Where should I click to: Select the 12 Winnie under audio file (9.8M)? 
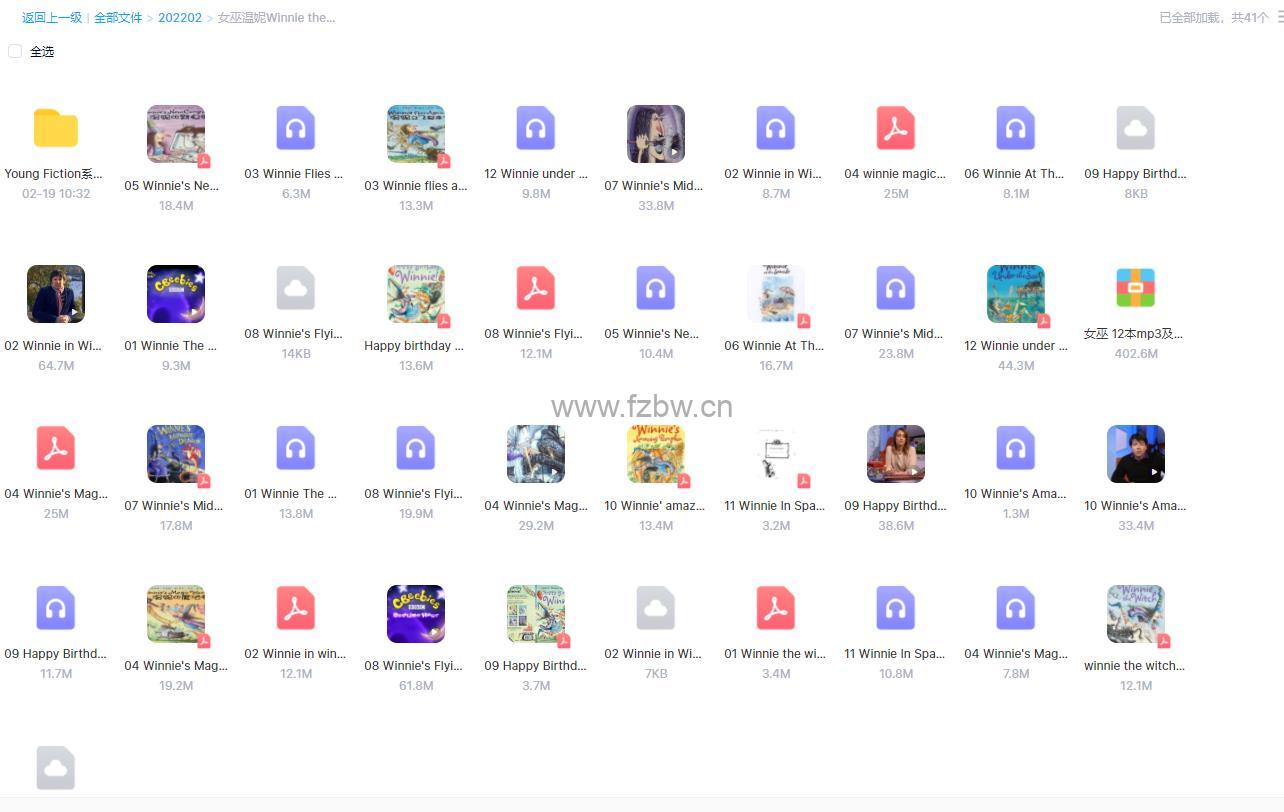[x=536, y=129]
